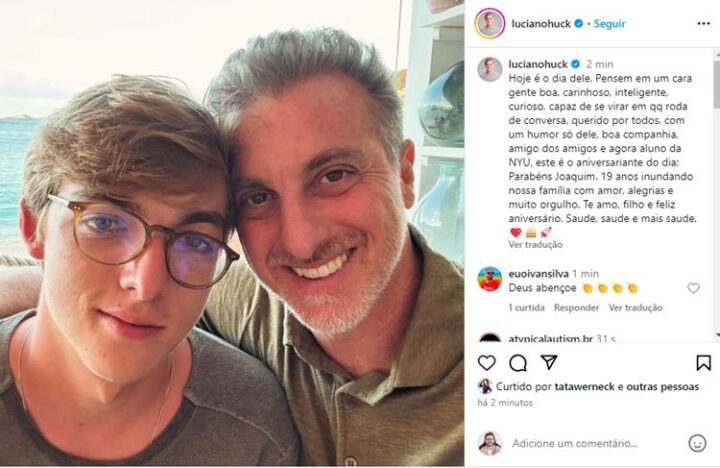720x468 pixels.
Task: Reply to the comment with Responder
Action: [576, 308]
